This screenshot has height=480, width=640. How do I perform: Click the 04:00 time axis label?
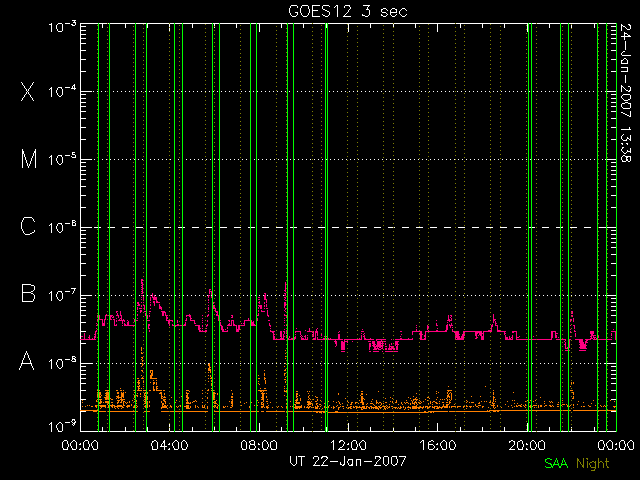click(169, 444)
